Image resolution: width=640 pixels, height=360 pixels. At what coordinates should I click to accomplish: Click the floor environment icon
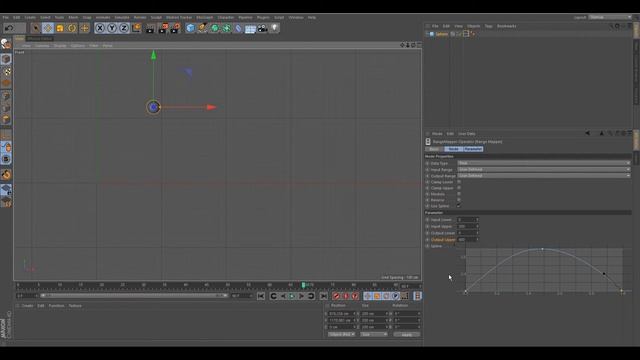point(250,28)
